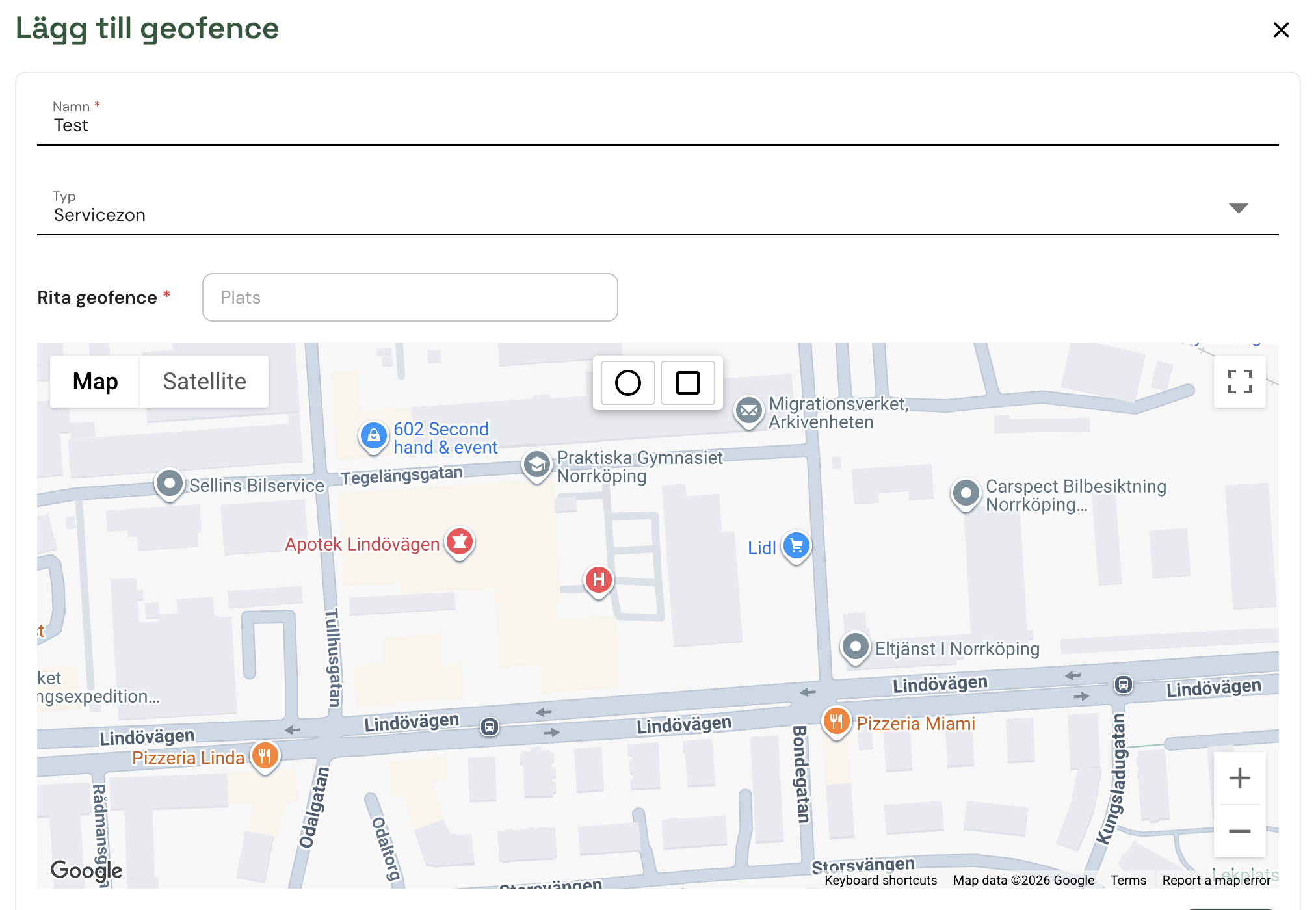Click the Pizzeria Linda restaurant marker
The height and width of the screenshot is (910, 1316).
(265, 756)
